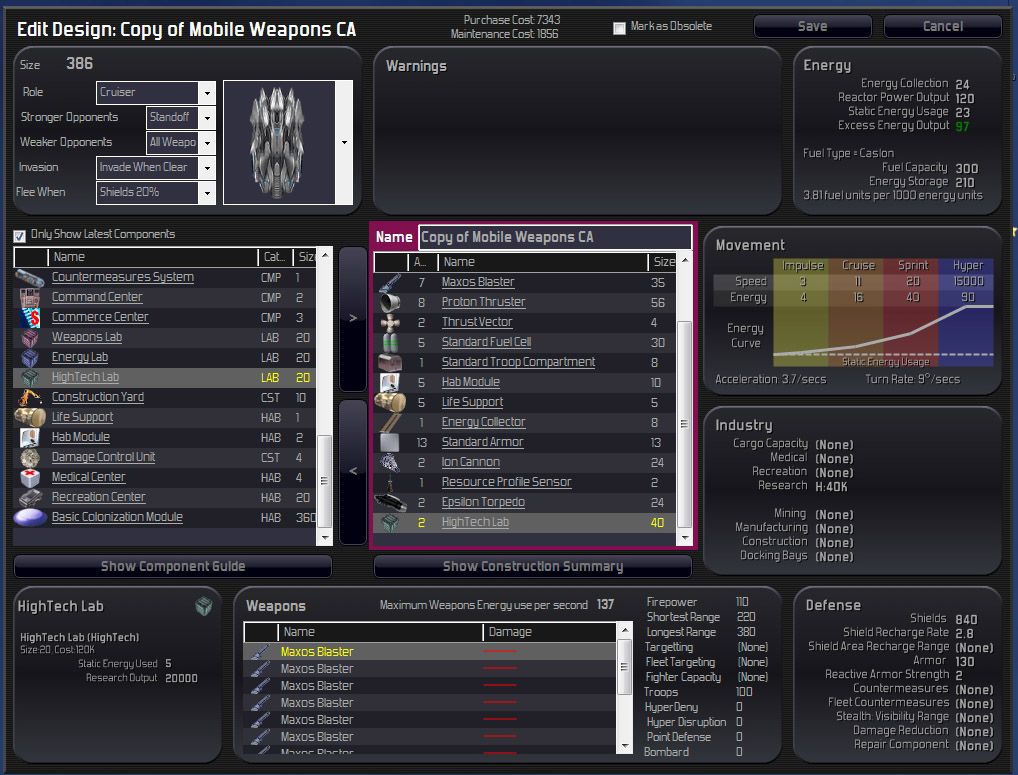Click the Basic Colonization Module icon

click(x=30, y=517)
